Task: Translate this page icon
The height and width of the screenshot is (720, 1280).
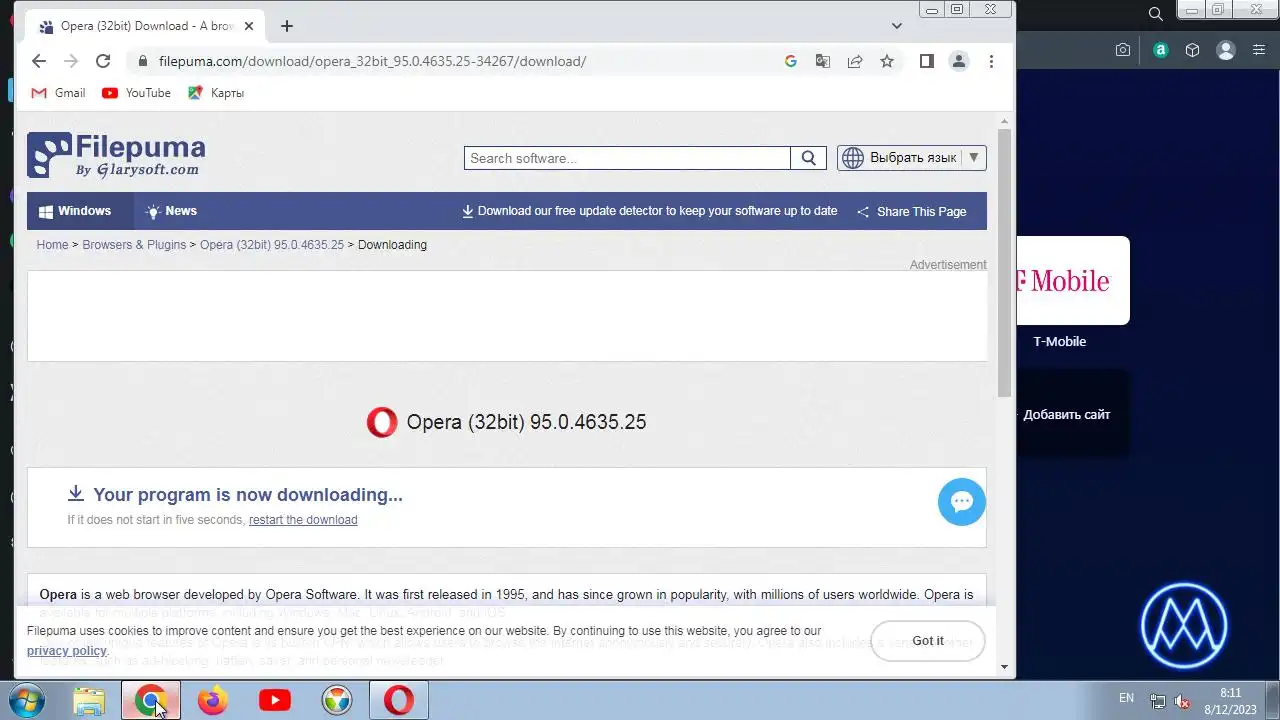Action: coord(823,61)
